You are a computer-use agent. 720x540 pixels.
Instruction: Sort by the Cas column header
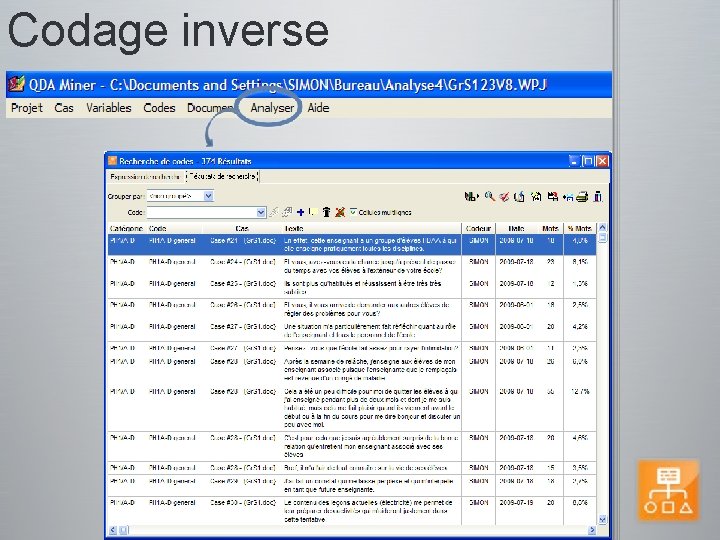click(242, 228)
